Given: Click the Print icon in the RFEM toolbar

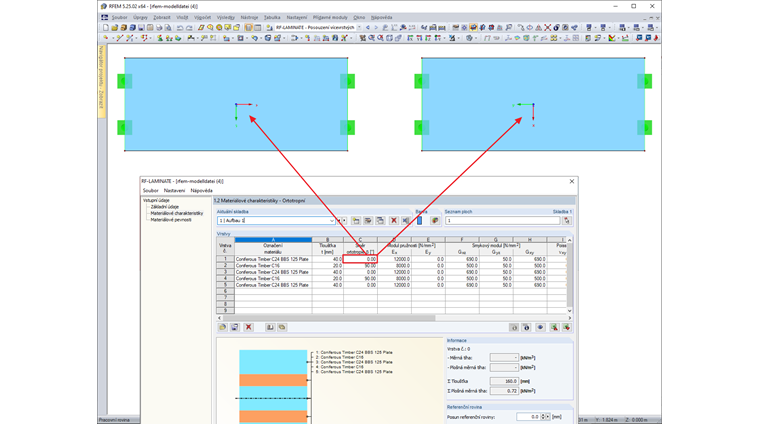Looking at the screenshot, I should tap(159, 28).
